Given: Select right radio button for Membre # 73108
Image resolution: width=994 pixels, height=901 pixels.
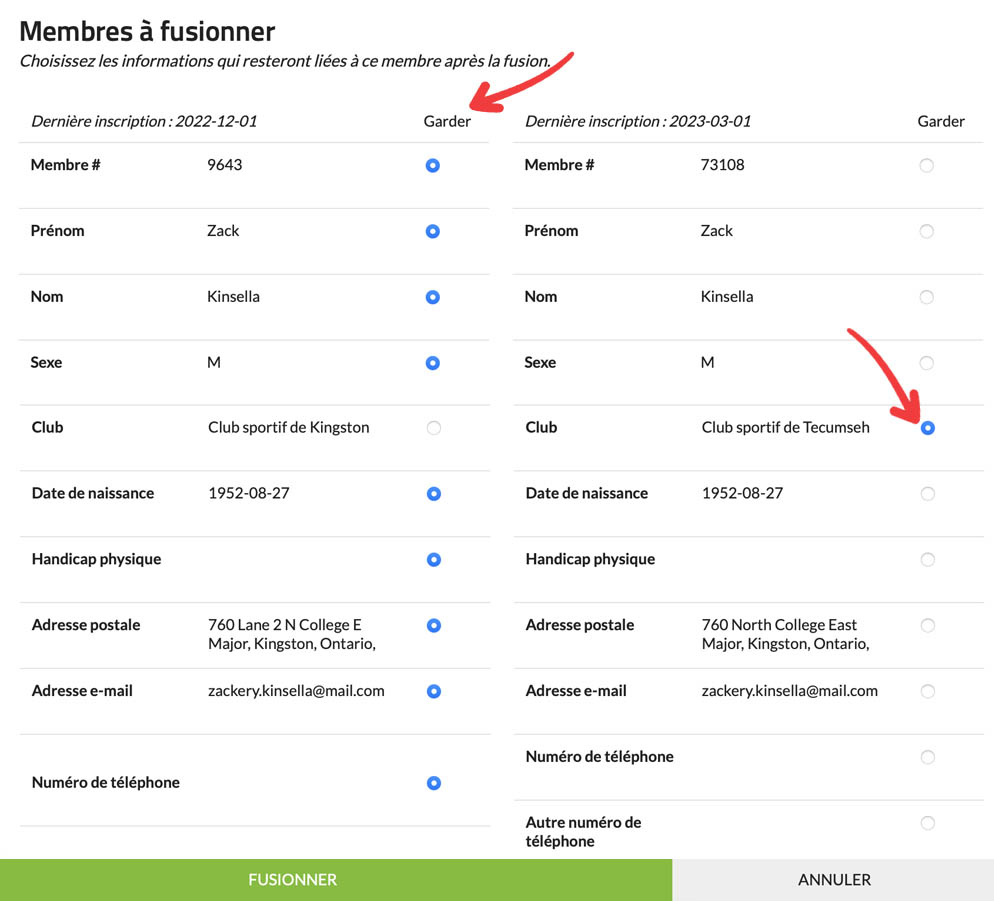Looking at the screenshot, I should point(926,165).
